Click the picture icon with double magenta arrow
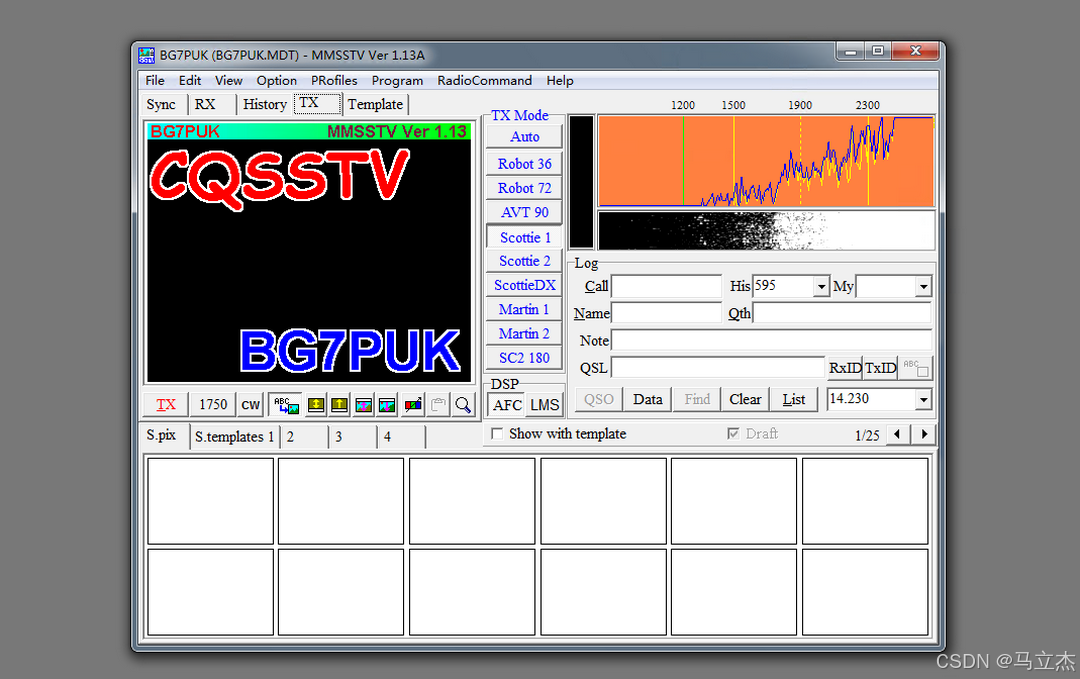 click(x=364, y=405)
